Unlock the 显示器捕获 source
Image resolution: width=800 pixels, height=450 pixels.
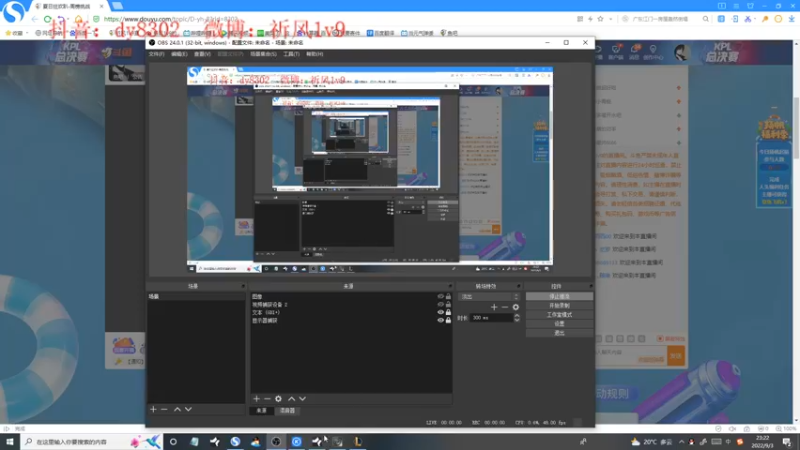click(x=448, y=320)
